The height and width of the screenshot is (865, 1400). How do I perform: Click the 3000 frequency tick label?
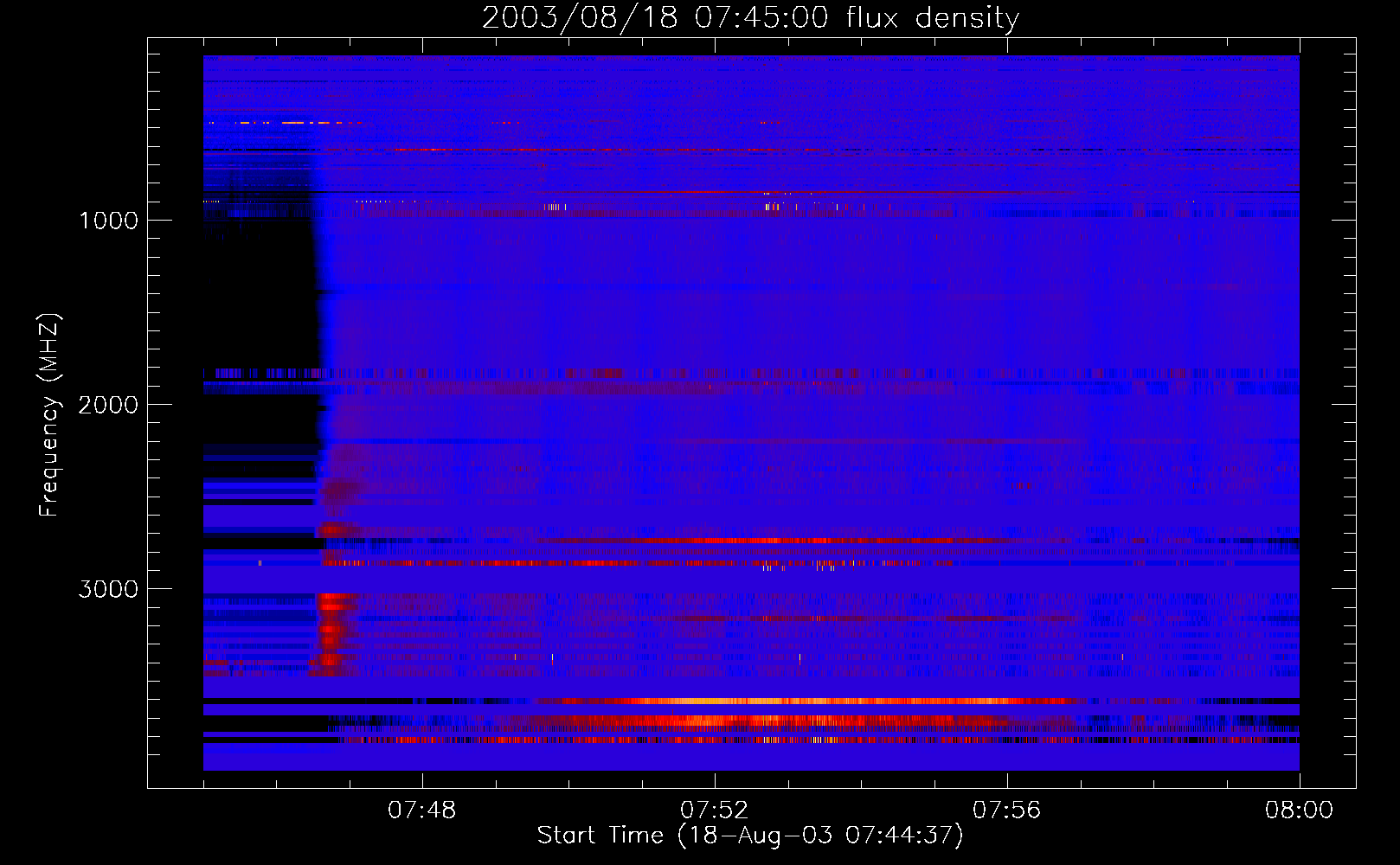108,589
